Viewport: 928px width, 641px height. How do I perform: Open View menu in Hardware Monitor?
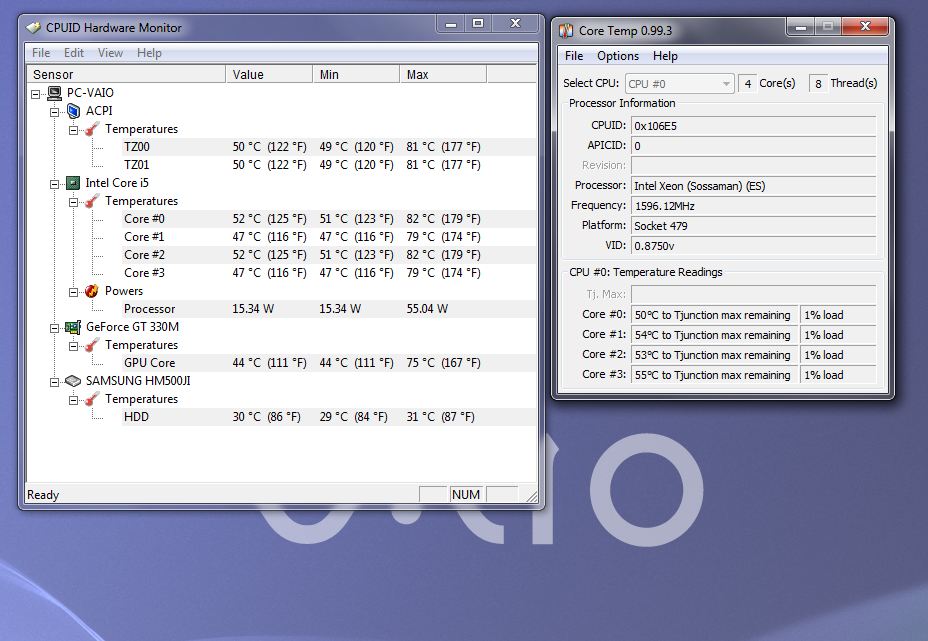[x=110, y=53]
